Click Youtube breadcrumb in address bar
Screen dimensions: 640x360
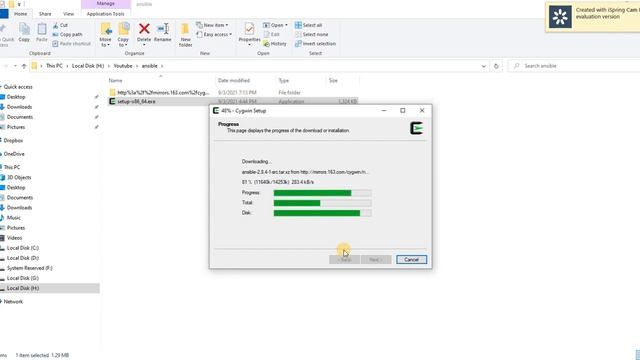[x=123, y=66]
